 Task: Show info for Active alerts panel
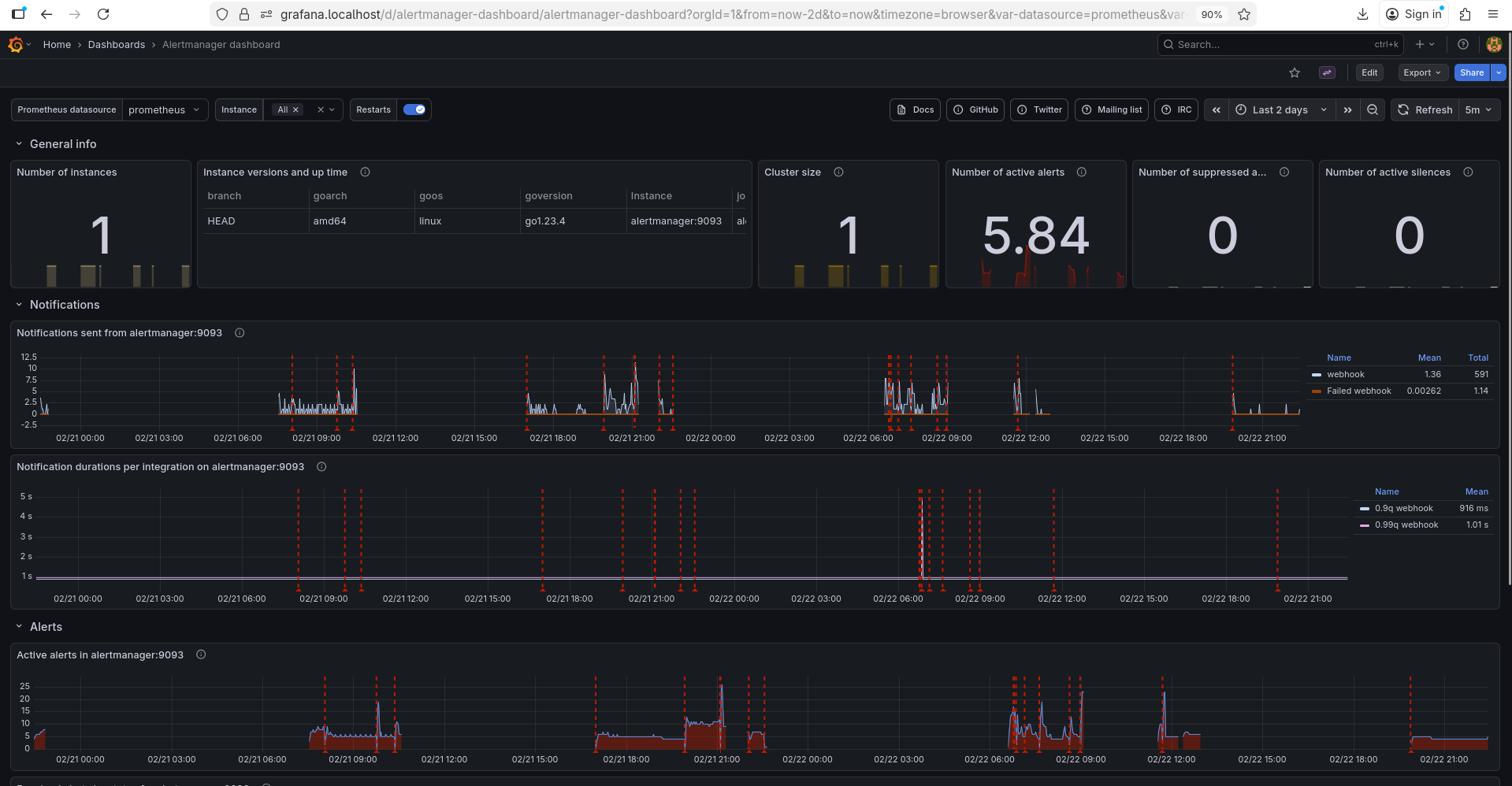click(202, 655)
